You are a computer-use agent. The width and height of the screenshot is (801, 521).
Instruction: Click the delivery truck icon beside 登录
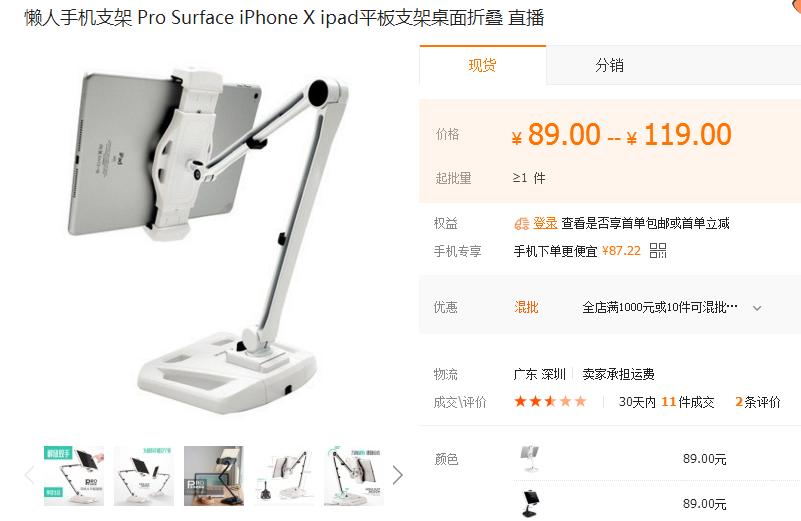(x=522, y=223)
